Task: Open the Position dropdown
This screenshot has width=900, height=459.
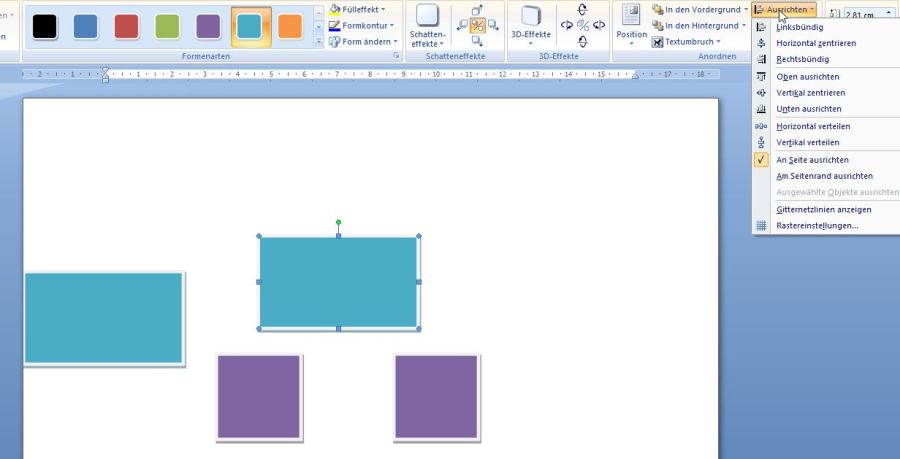Action: coord(631,26)
